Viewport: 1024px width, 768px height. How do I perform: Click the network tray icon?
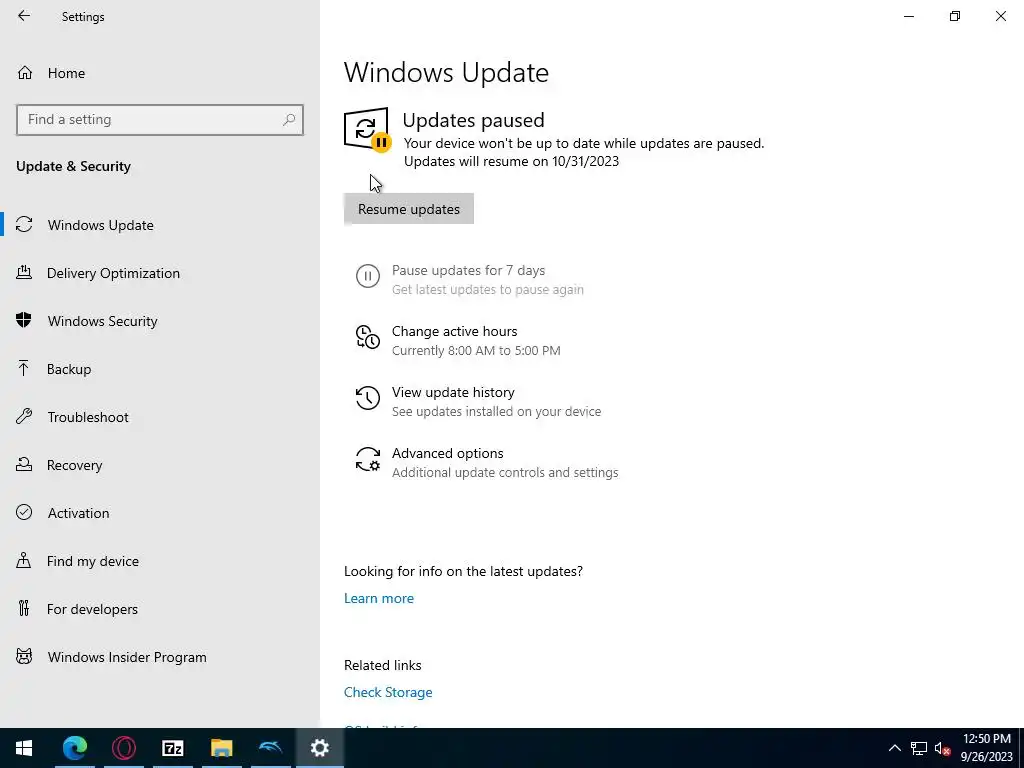(919, 748)
